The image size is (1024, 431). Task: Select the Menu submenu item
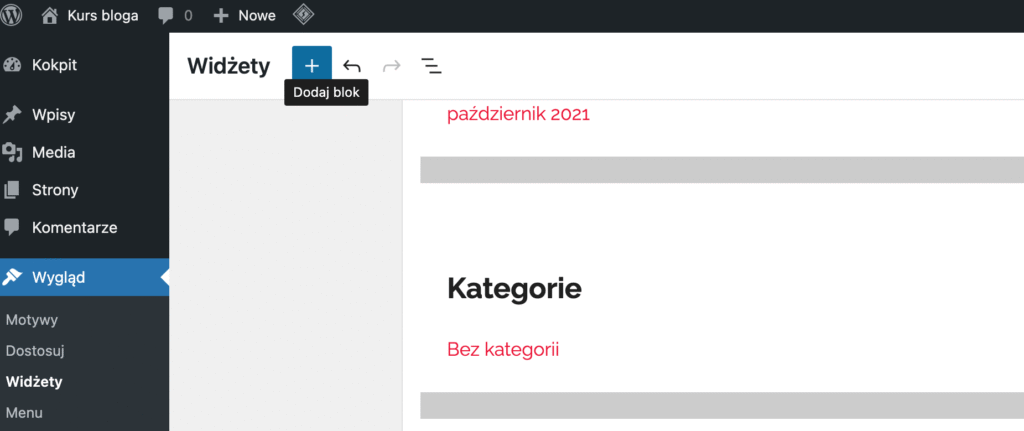pyautogui.click(x=24, y=412)
